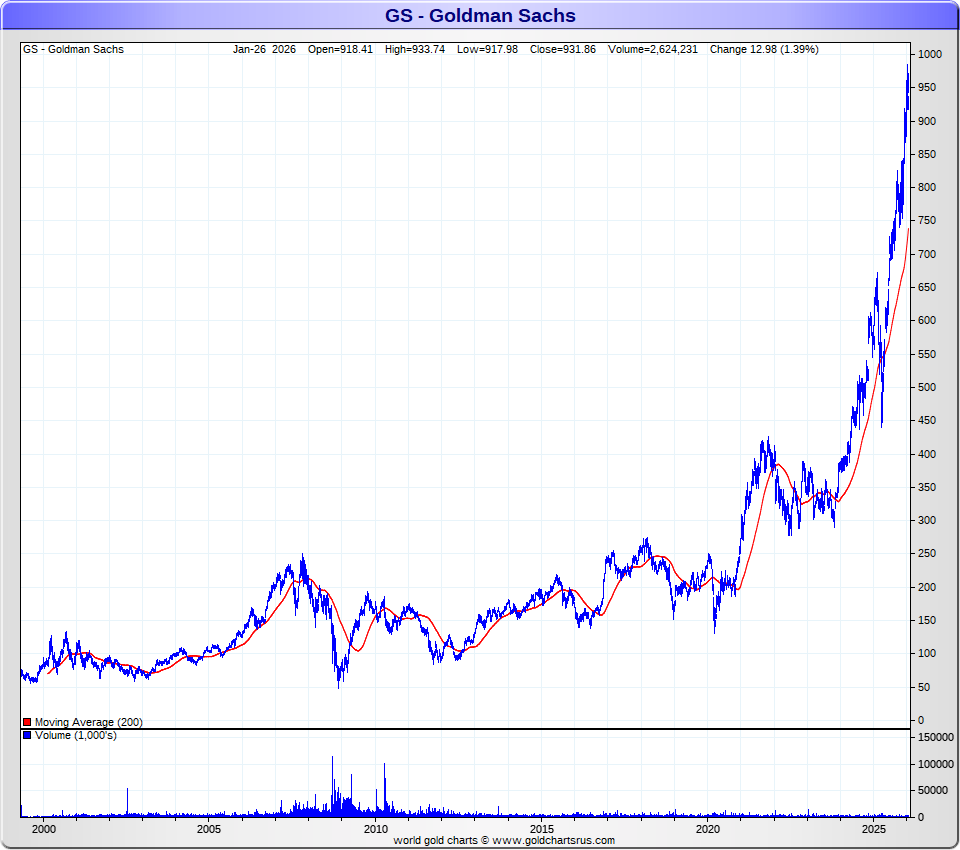This screenshot has height=850, width=960.
Task: Click the 'Volume=2,624,231' header value
Action: click(653, 49)
